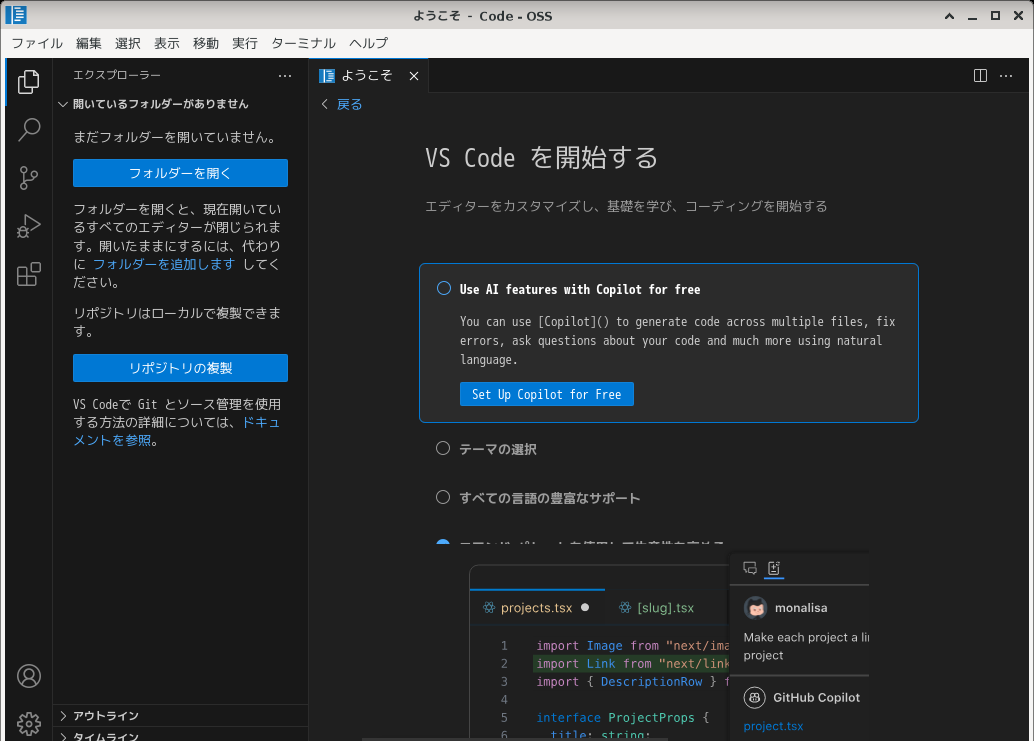Open the Explorer panel more actions ellipsis

coord(285,76)
